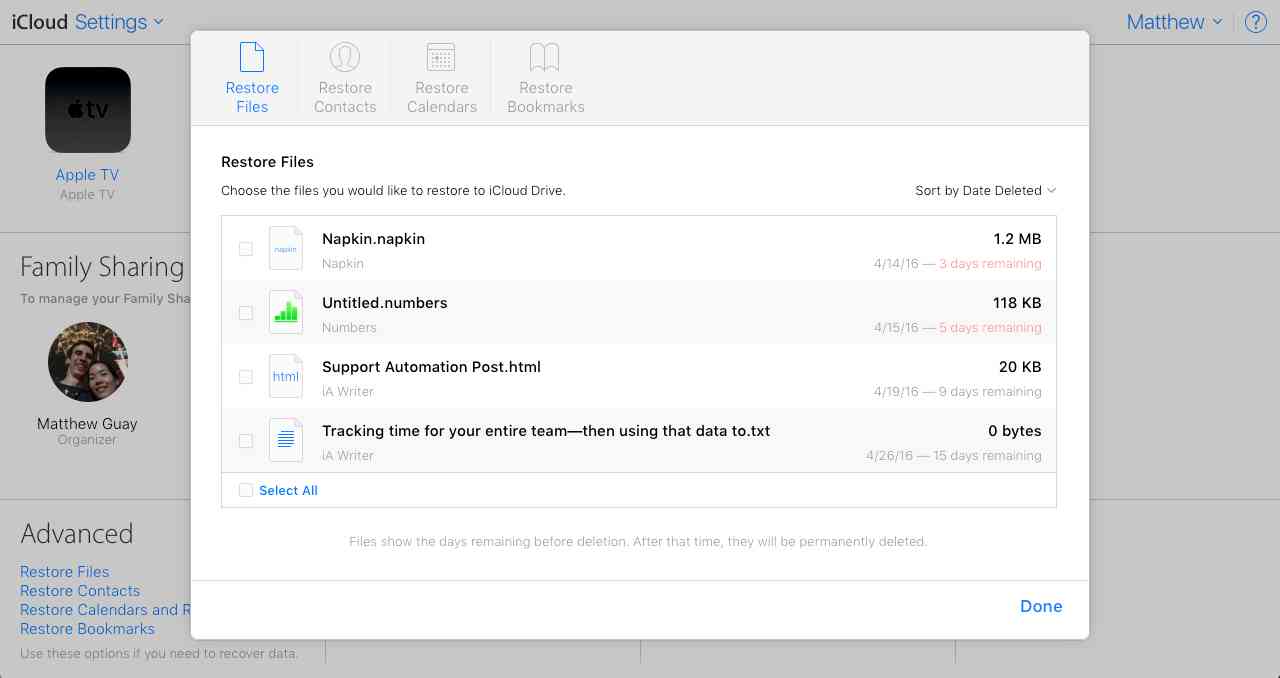1280x678 pixels.
Task: Click the Done button
Action: point(1041,607)
